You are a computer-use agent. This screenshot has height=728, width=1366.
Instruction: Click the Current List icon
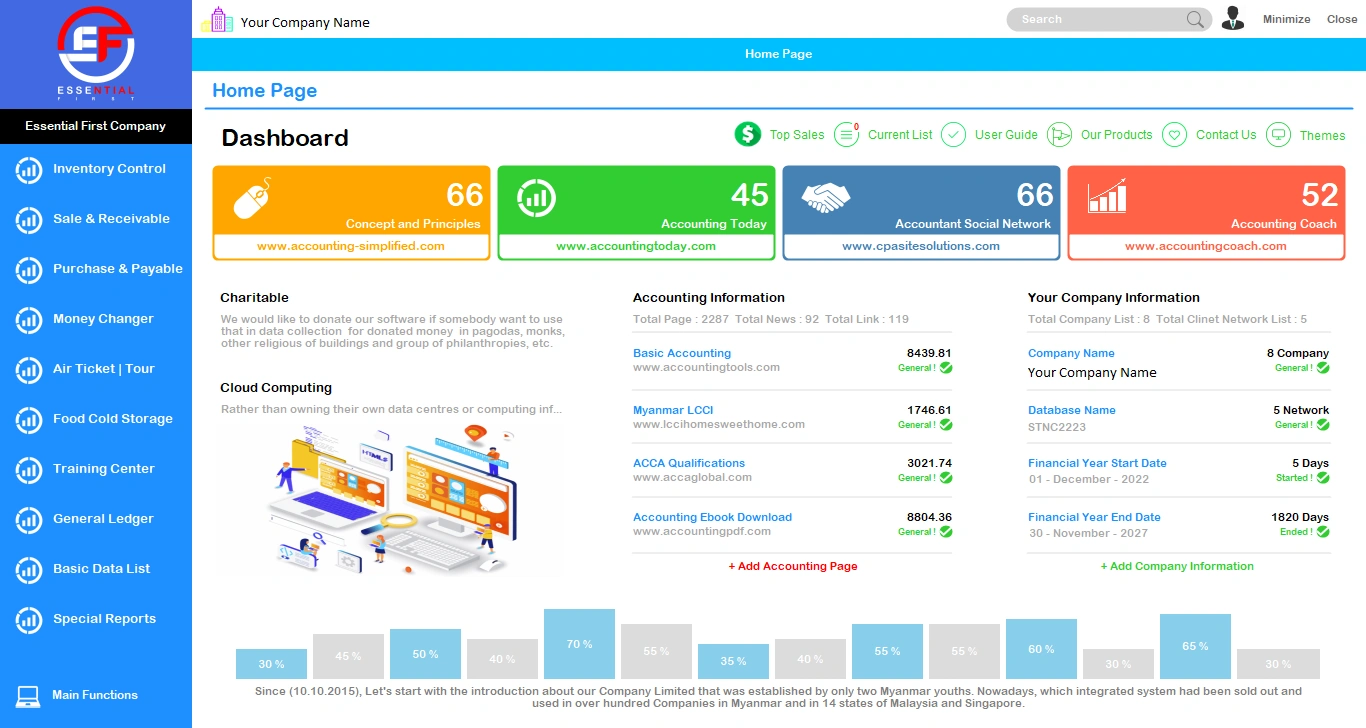847,134
